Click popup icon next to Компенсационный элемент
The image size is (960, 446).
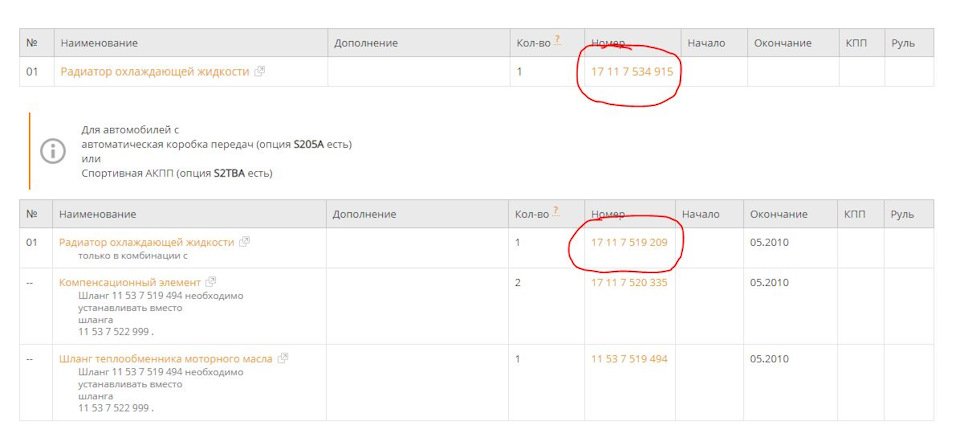211,282
